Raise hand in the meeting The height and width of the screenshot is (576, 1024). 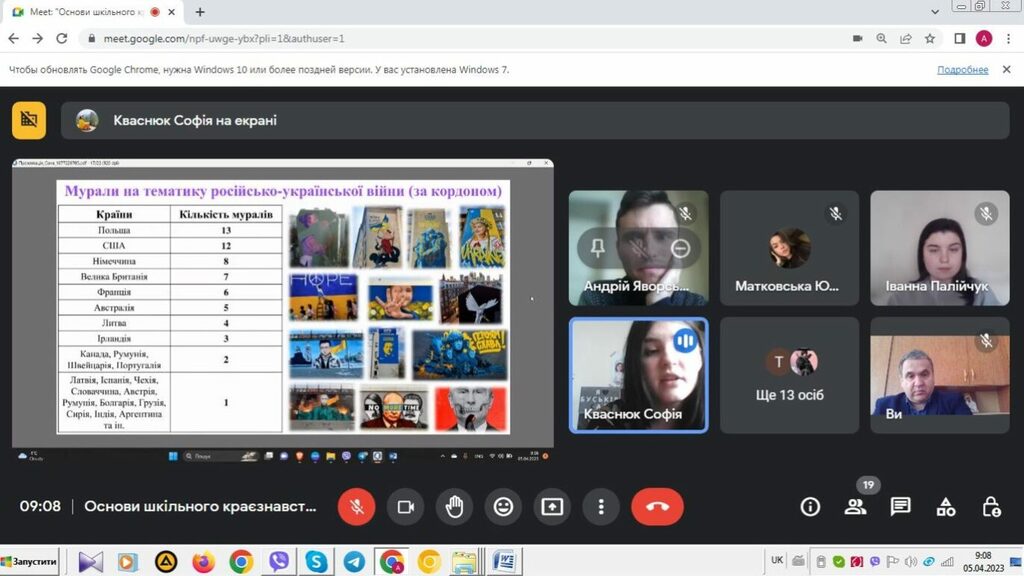tap(454, 506)
